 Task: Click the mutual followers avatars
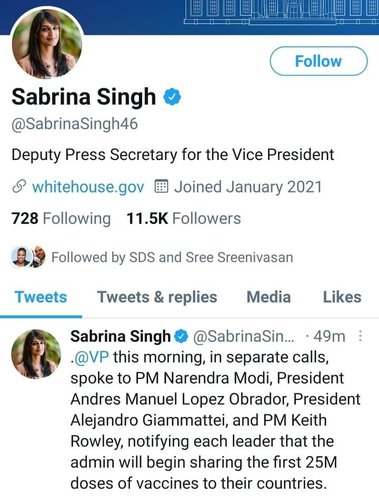coord(28,257)
